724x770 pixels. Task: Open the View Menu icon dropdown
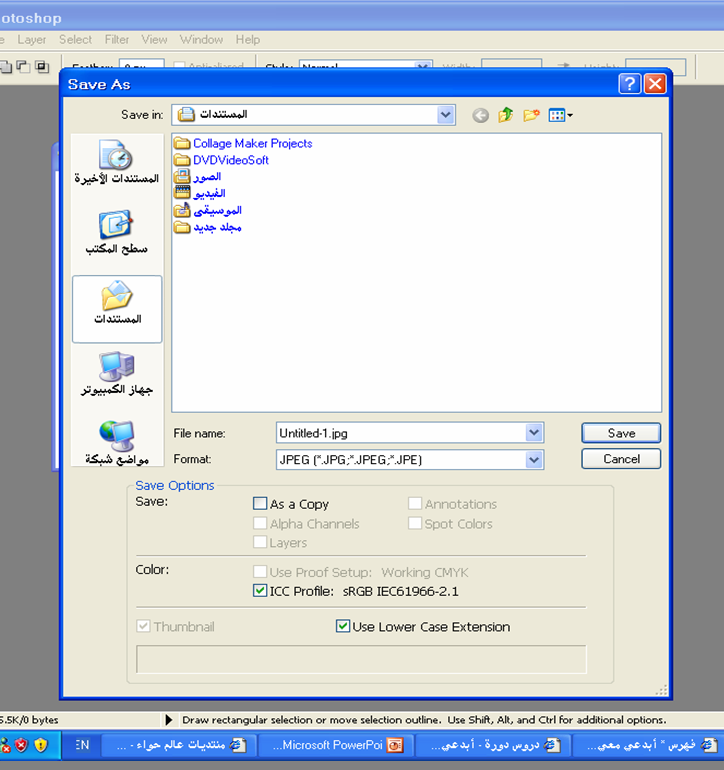pos(560,115)
